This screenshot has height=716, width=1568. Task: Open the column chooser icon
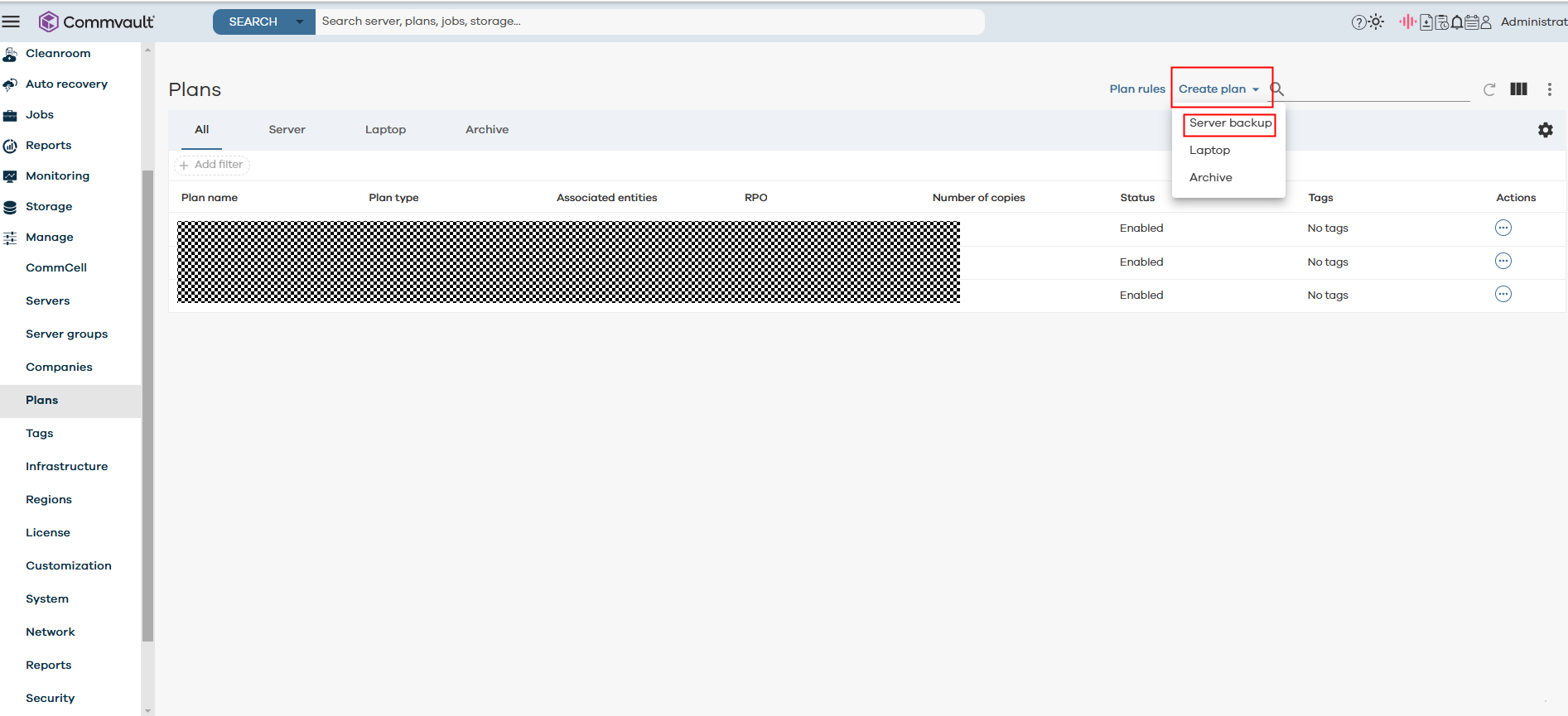[1518, 89]
